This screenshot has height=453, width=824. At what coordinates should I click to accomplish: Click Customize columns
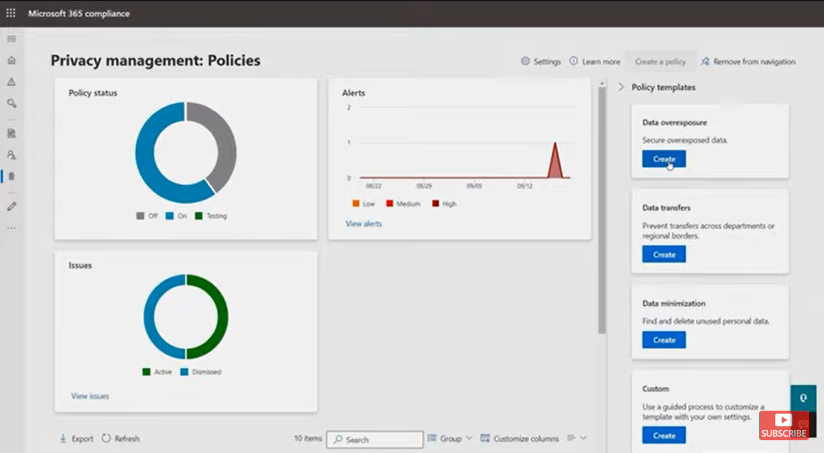(x=520, y=438)
